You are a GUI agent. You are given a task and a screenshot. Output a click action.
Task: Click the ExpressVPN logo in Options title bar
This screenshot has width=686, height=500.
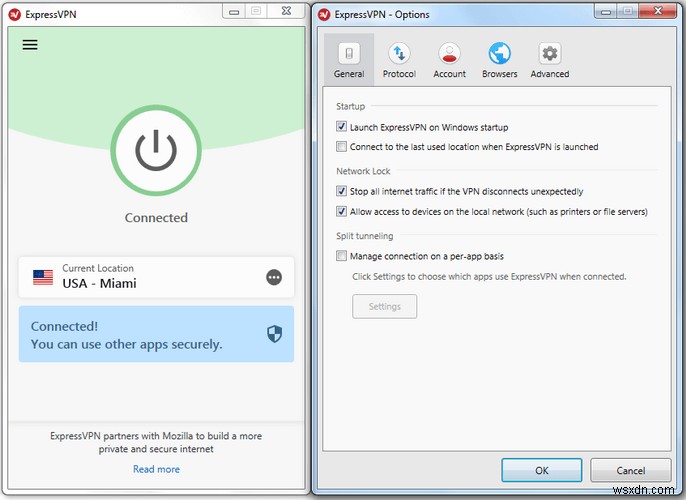pyautogui.click(x=324, y=14)
